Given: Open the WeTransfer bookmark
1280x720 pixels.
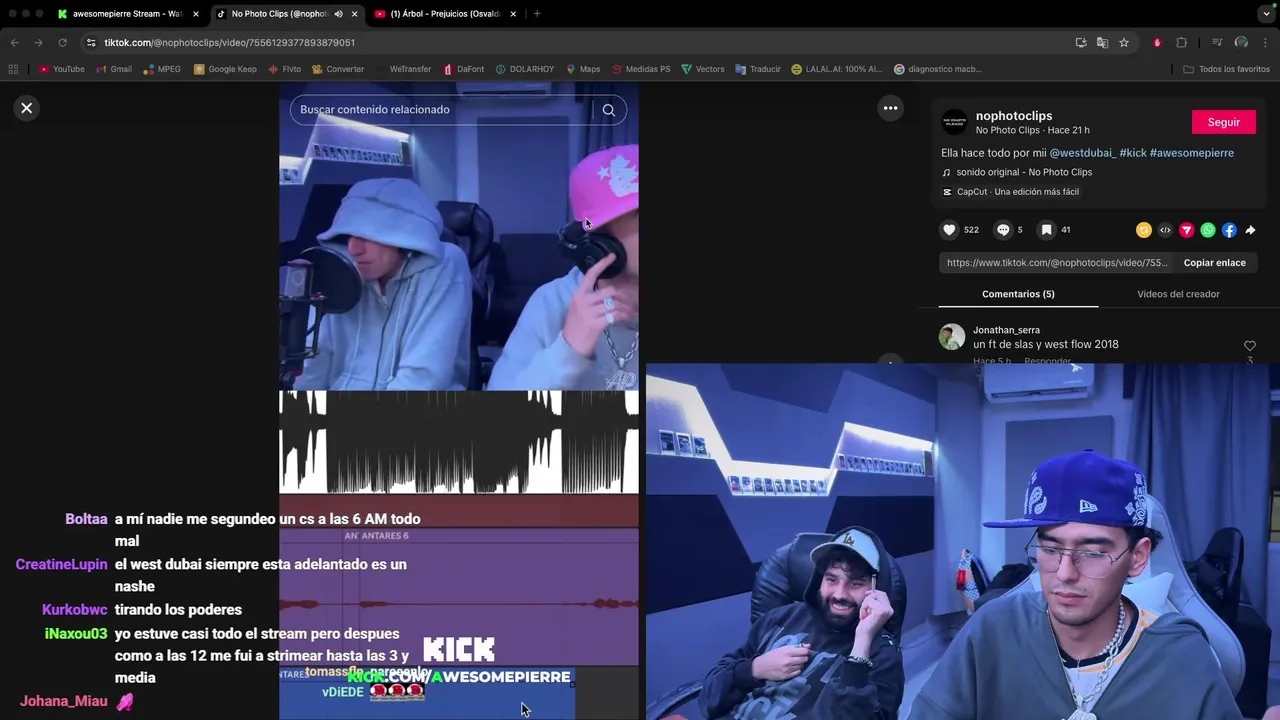Looking at the screenshot, I should [x=404, y=69].
